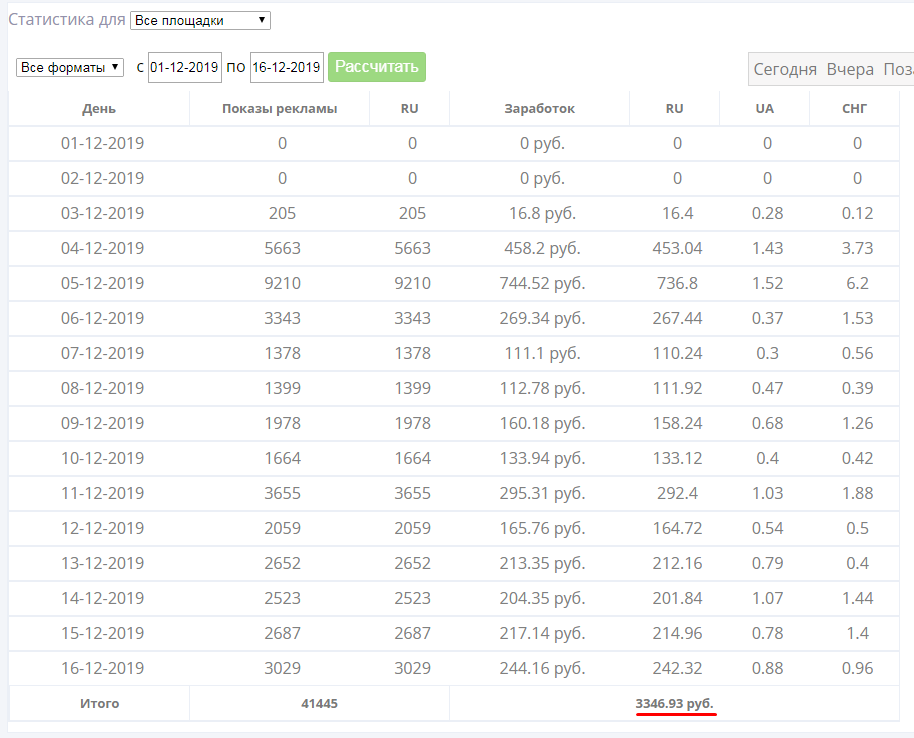
Task: Select the 'Сегодня' quick range
Action: tap(785, 69)
